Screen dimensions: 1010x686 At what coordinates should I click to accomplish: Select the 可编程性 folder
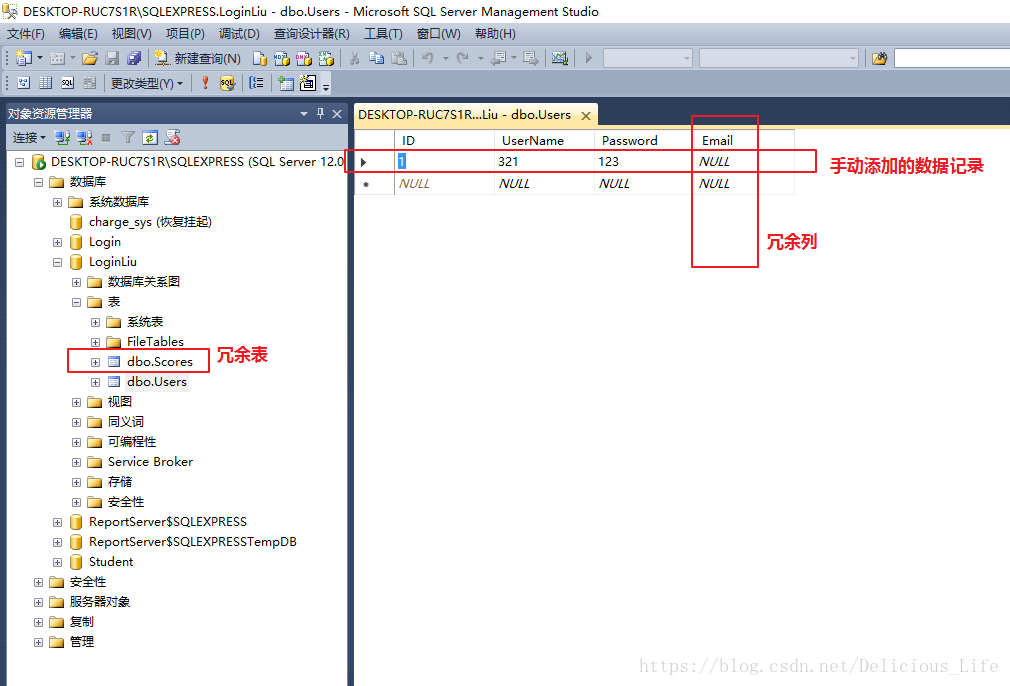[131, 442]
